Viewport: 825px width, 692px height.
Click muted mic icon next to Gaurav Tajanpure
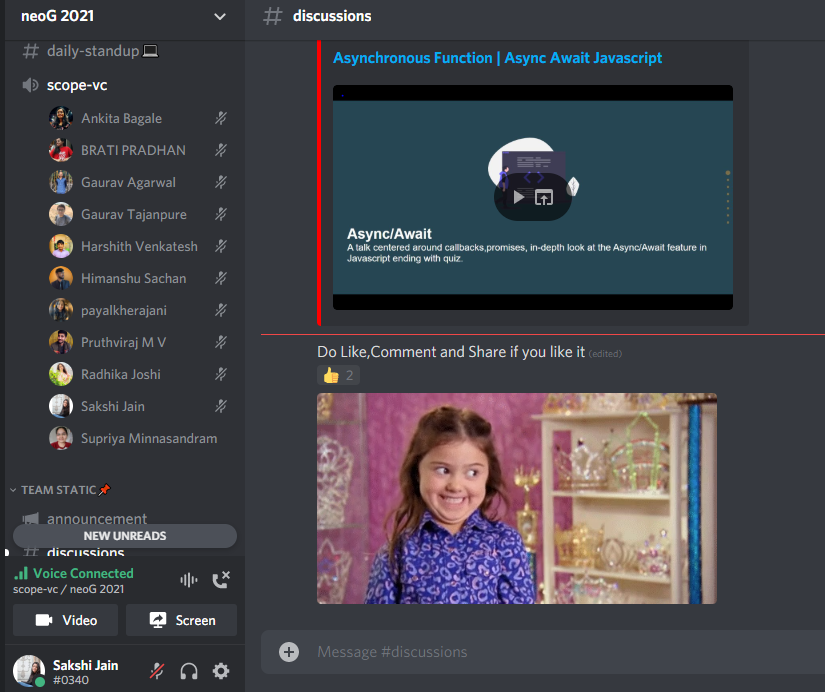(221, 215)
